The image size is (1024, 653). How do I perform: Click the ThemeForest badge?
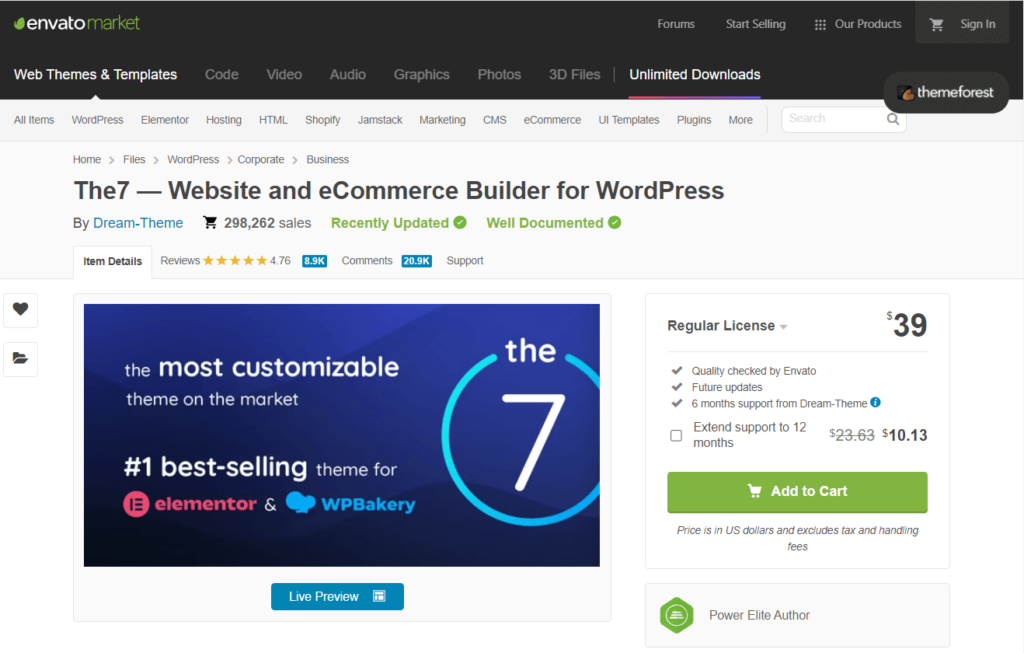tap(946, 93)
